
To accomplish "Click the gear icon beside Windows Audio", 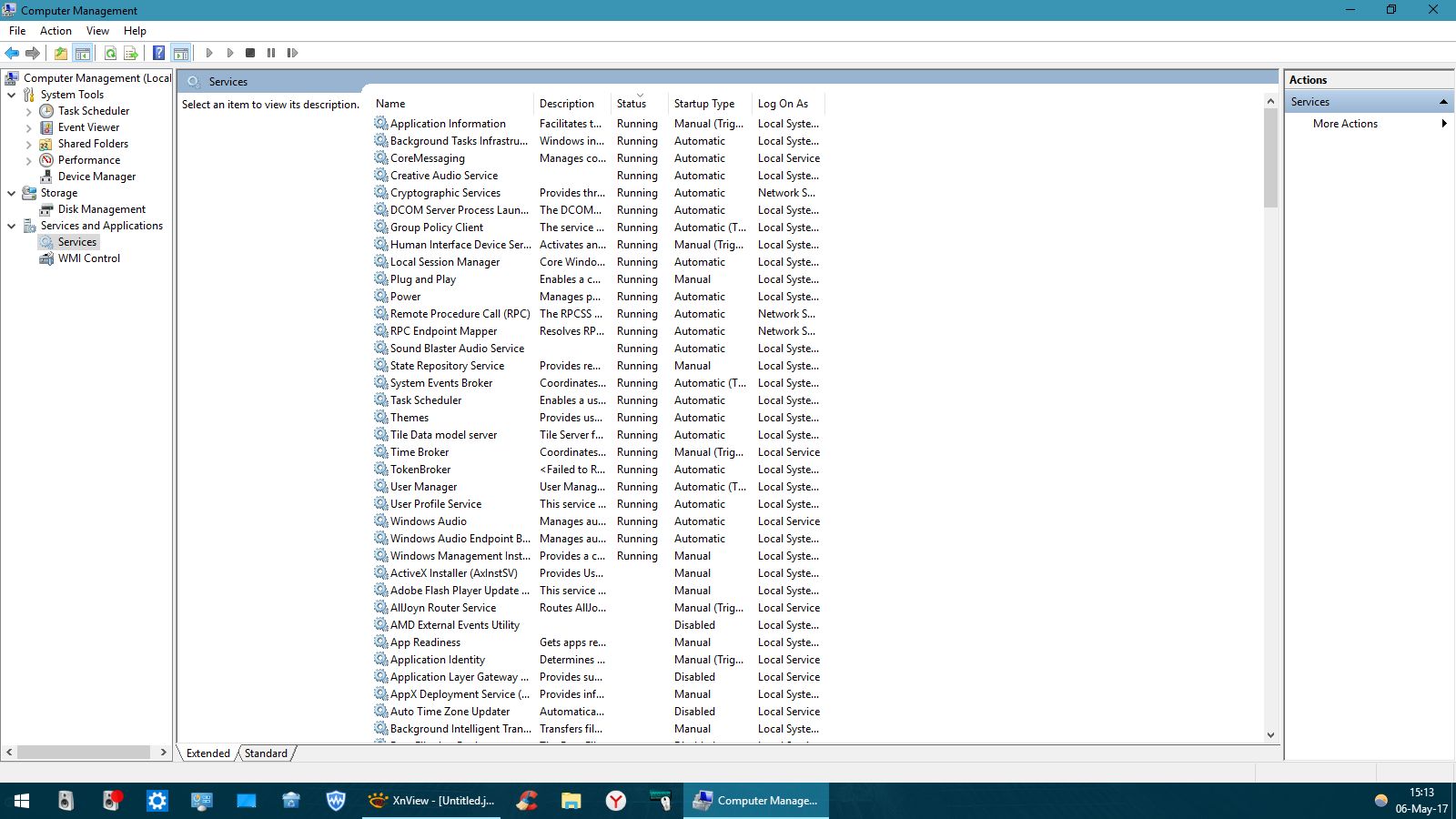I will click(381, 521).
